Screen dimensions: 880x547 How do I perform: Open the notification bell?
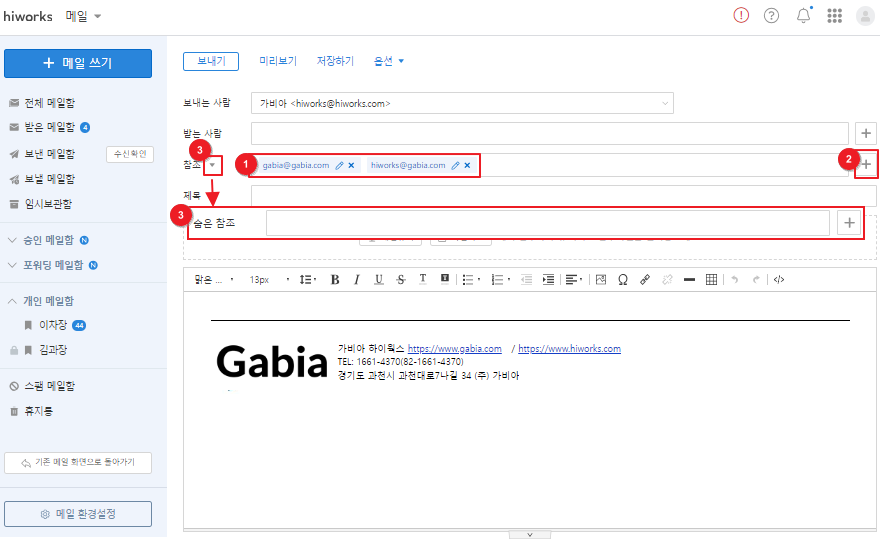coord(803,16)
